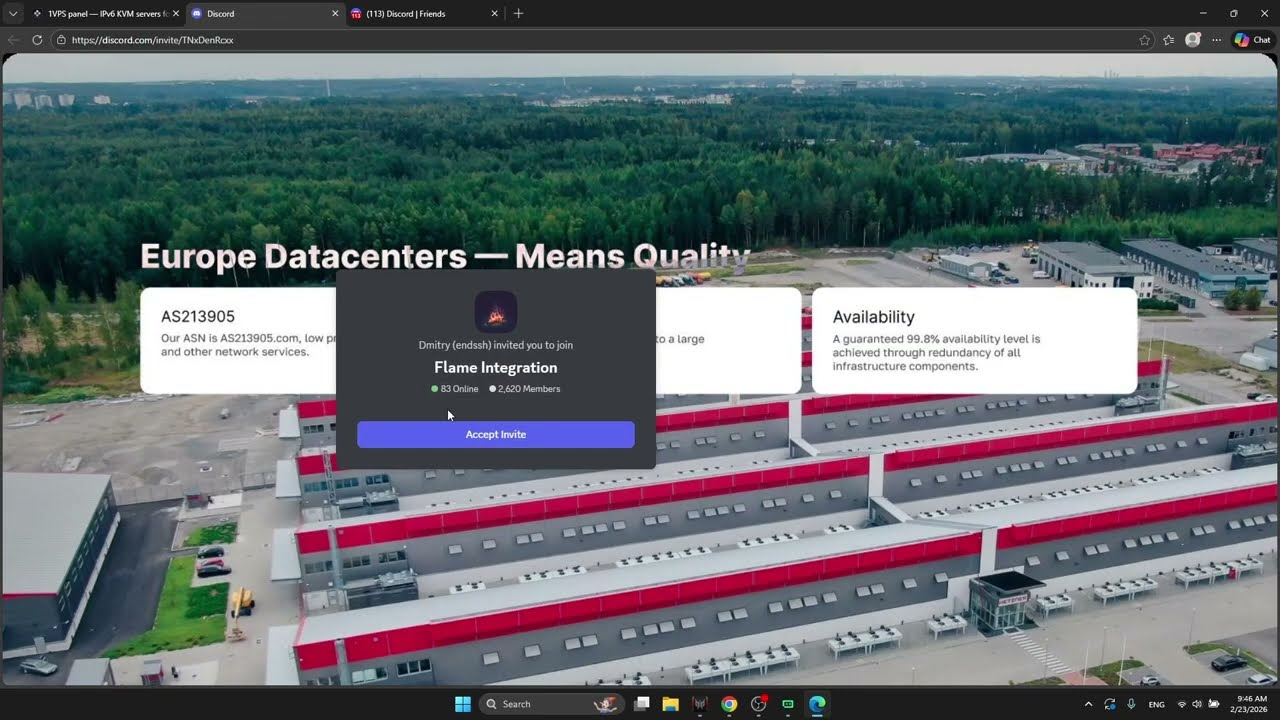Open the network Wi-Fi tray icon
This screenshot has height=720, width=1280.
pos(1182,704)
